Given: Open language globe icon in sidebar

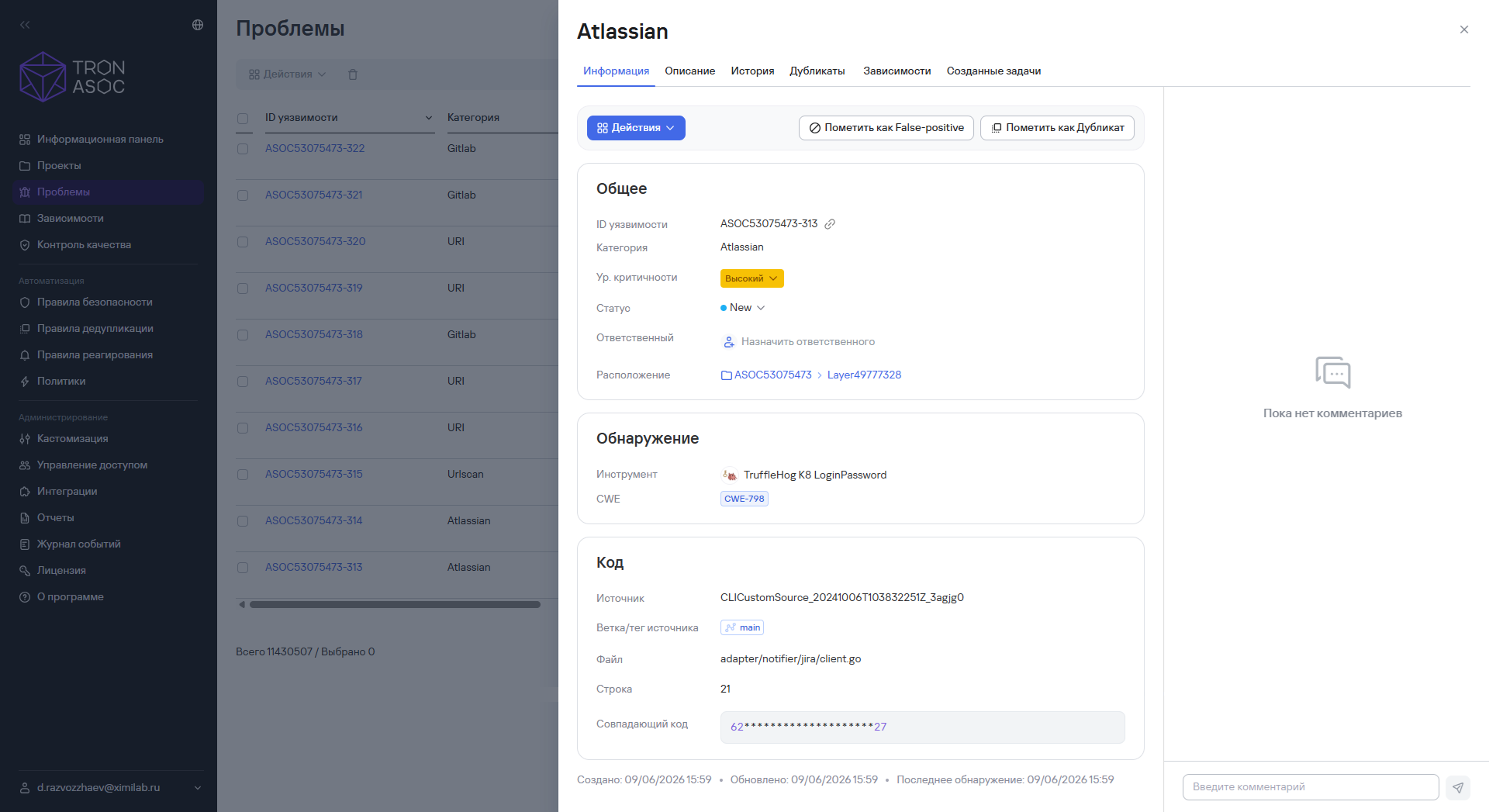Looking at the screenshot, I should click(198, 25).
